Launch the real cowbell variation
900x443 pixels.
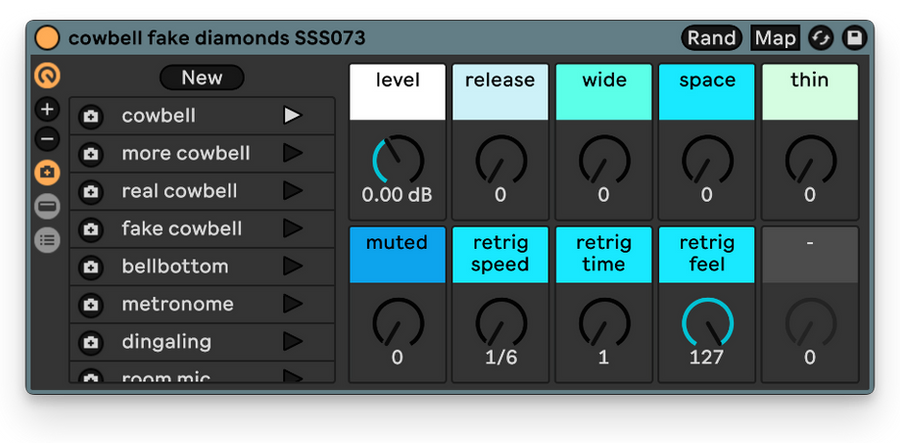click(x=292, y=191)
